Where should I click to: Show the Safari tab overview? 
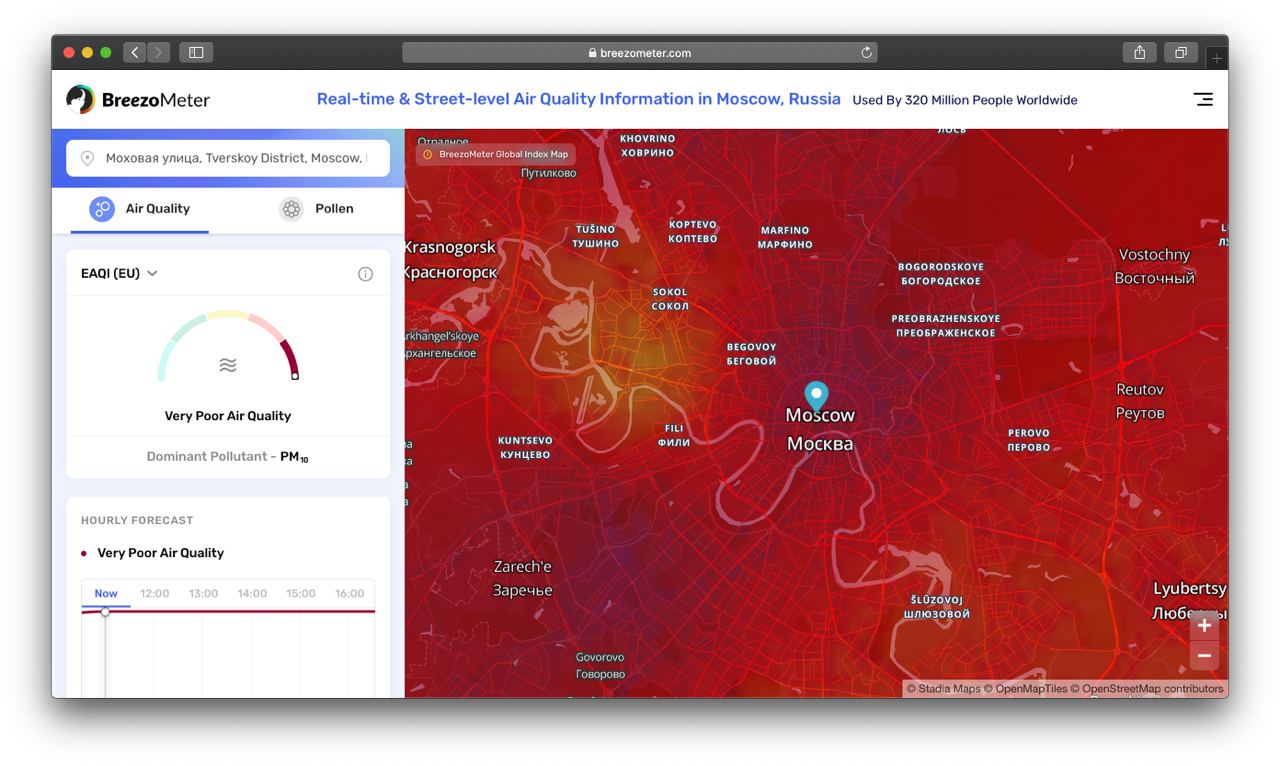[1181, 52]
